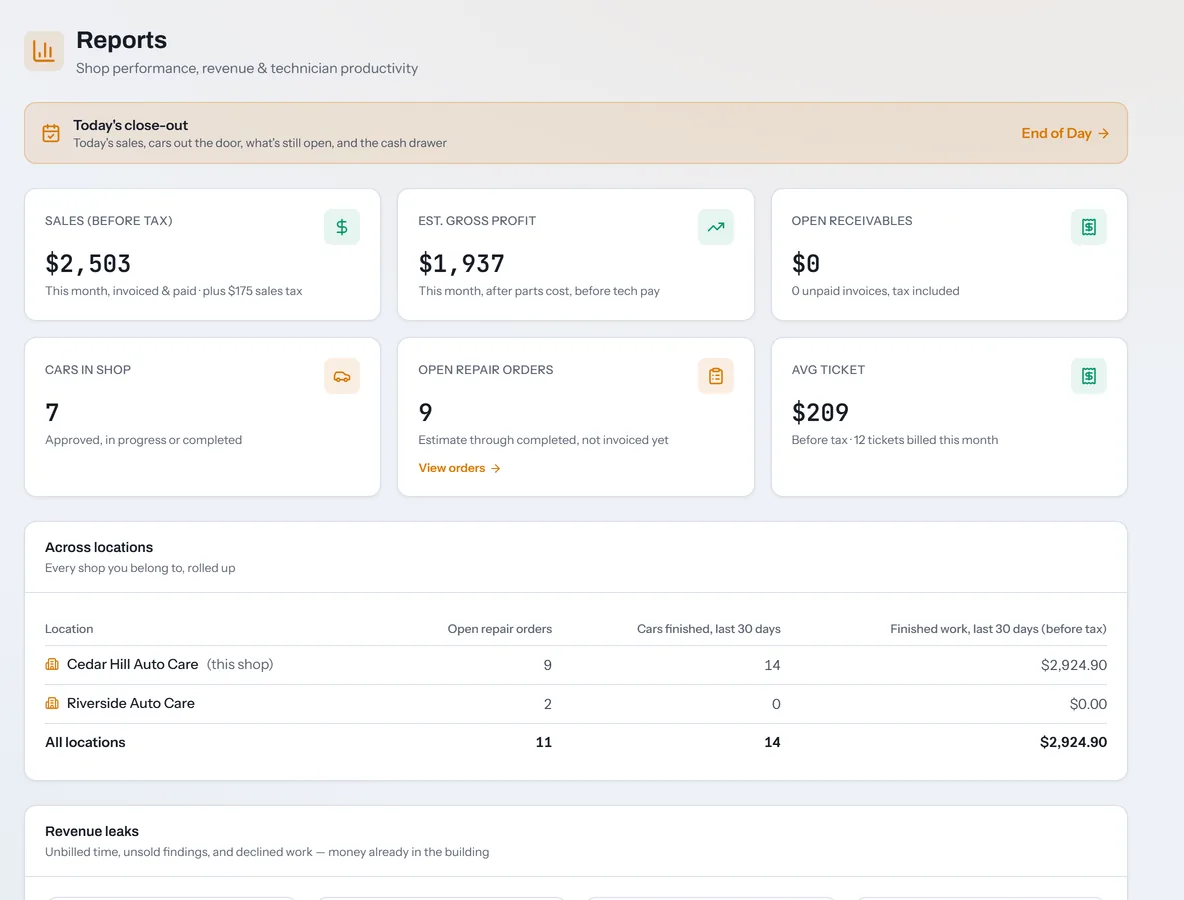The width and height of the screenshot is (1184, 900).
Task: Click the dollar sign icon on Sales card
Action: tap(342, 227)
